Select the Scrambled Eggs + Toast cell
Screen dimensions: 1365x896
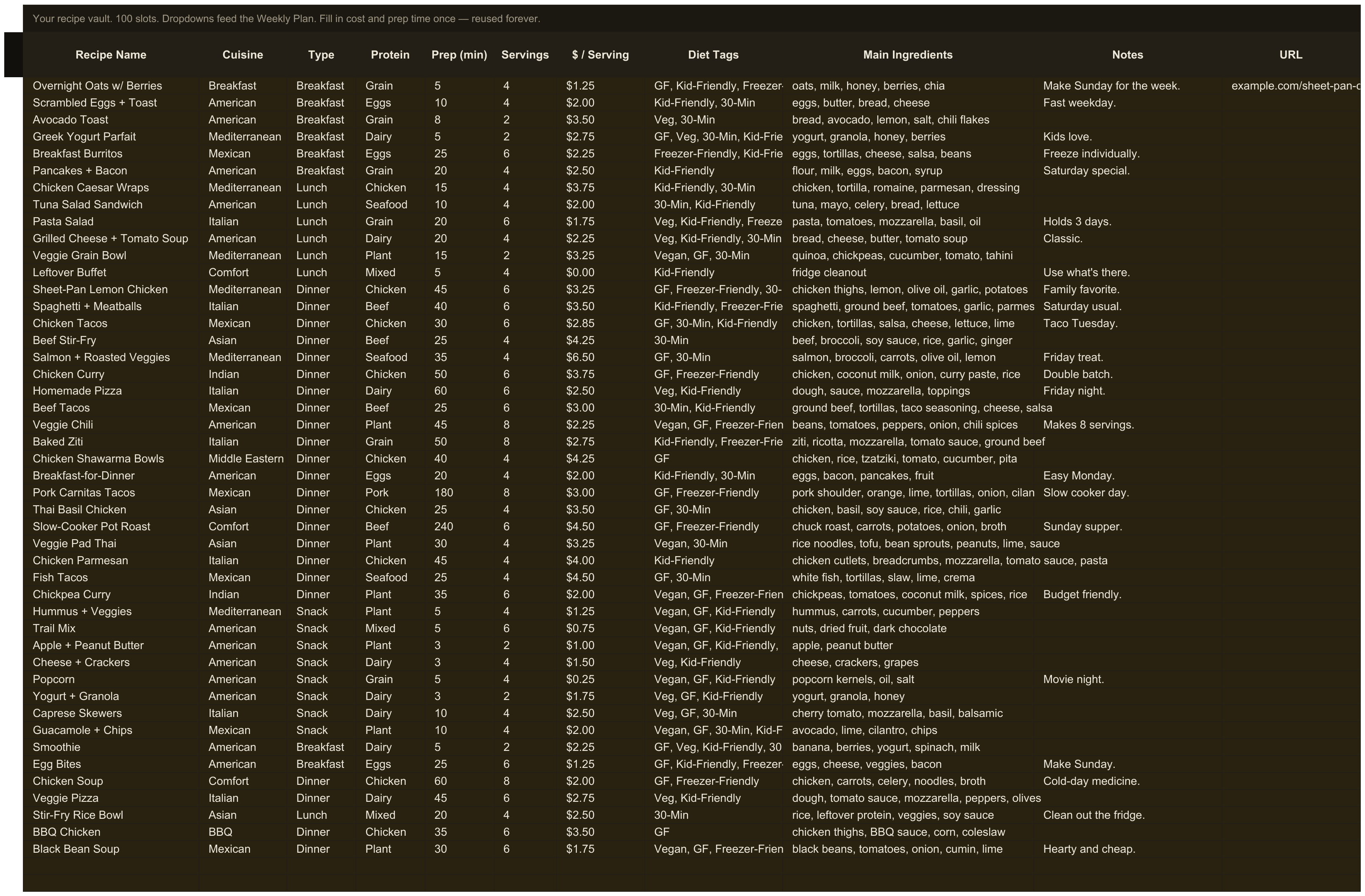111,103
